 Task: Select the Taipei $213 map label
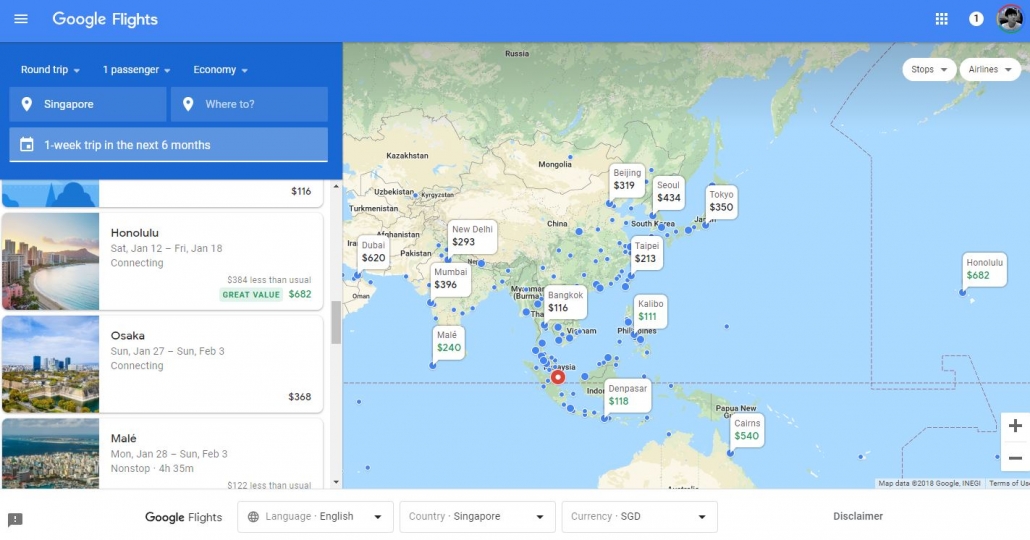tap(646, 252)
